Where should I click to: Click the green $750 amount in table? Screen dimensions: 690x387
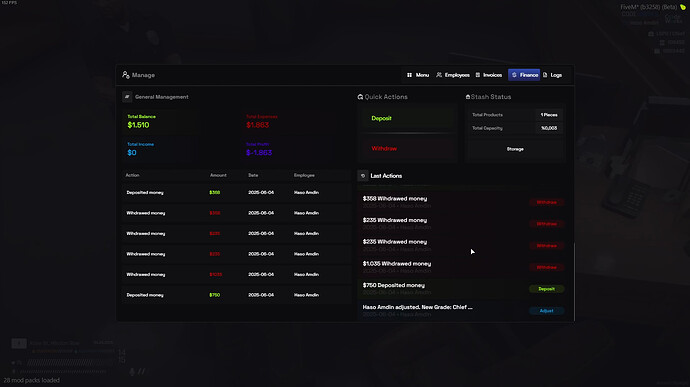pyautogui.click(x=215, y=295)
